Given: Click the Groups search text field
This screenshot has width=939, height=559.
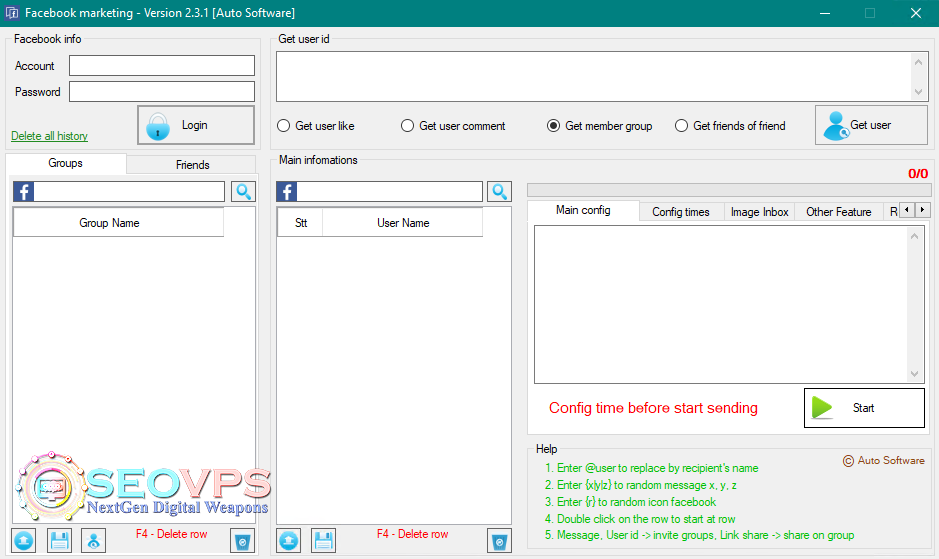Looking at the screenshot, I should (129, 192).
